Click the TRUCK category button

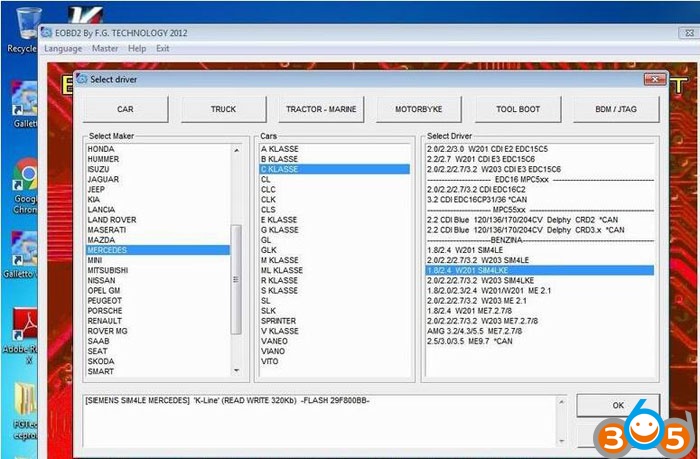(x=223, y=109)
